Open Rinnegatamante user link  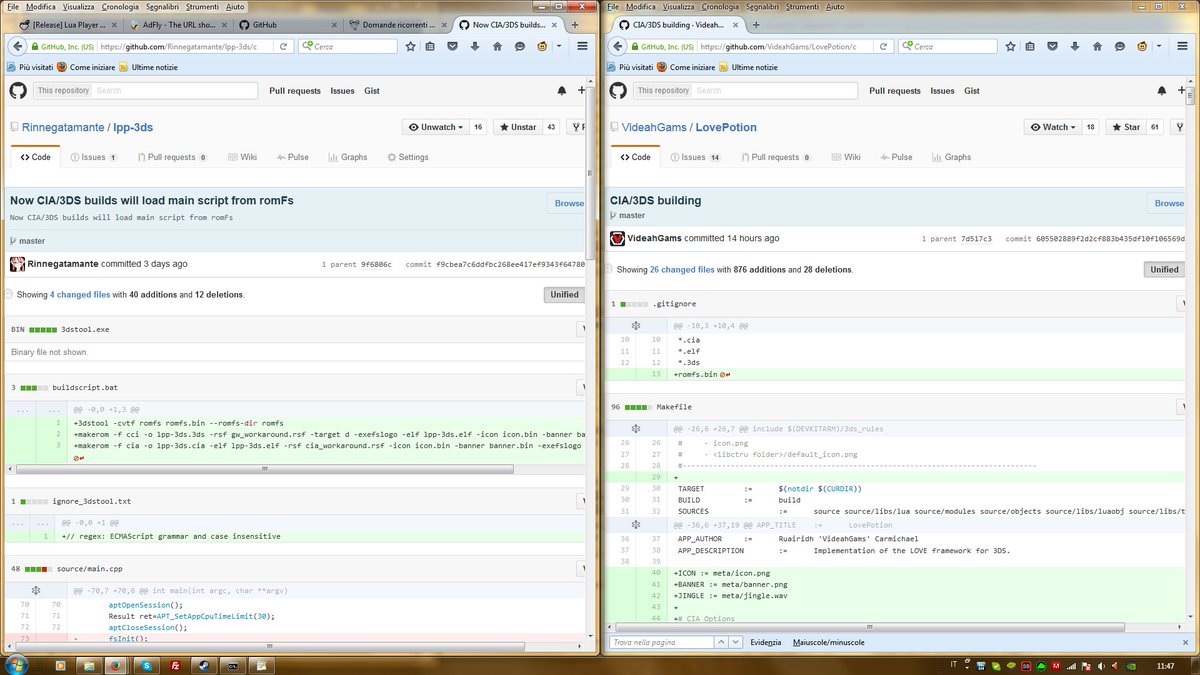click(64, 127)
